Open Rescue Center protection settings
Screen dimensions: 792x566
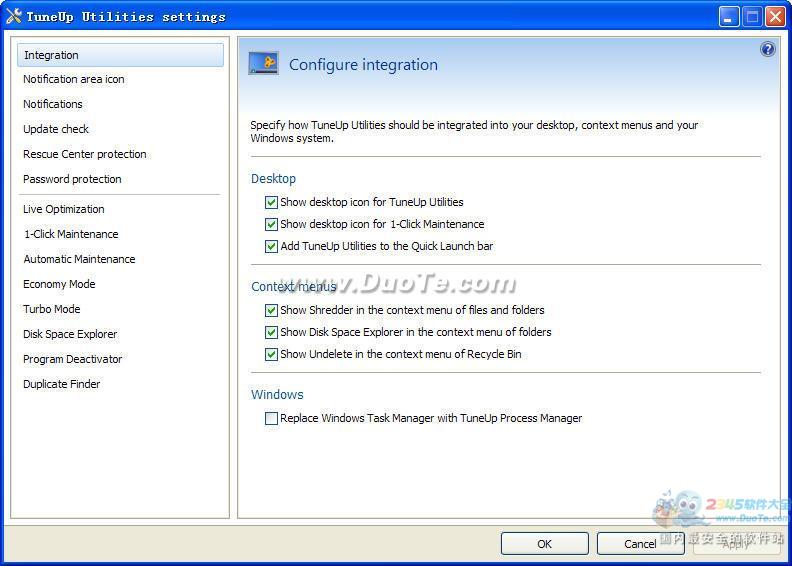pyautogui.click(x=85, y=154)
